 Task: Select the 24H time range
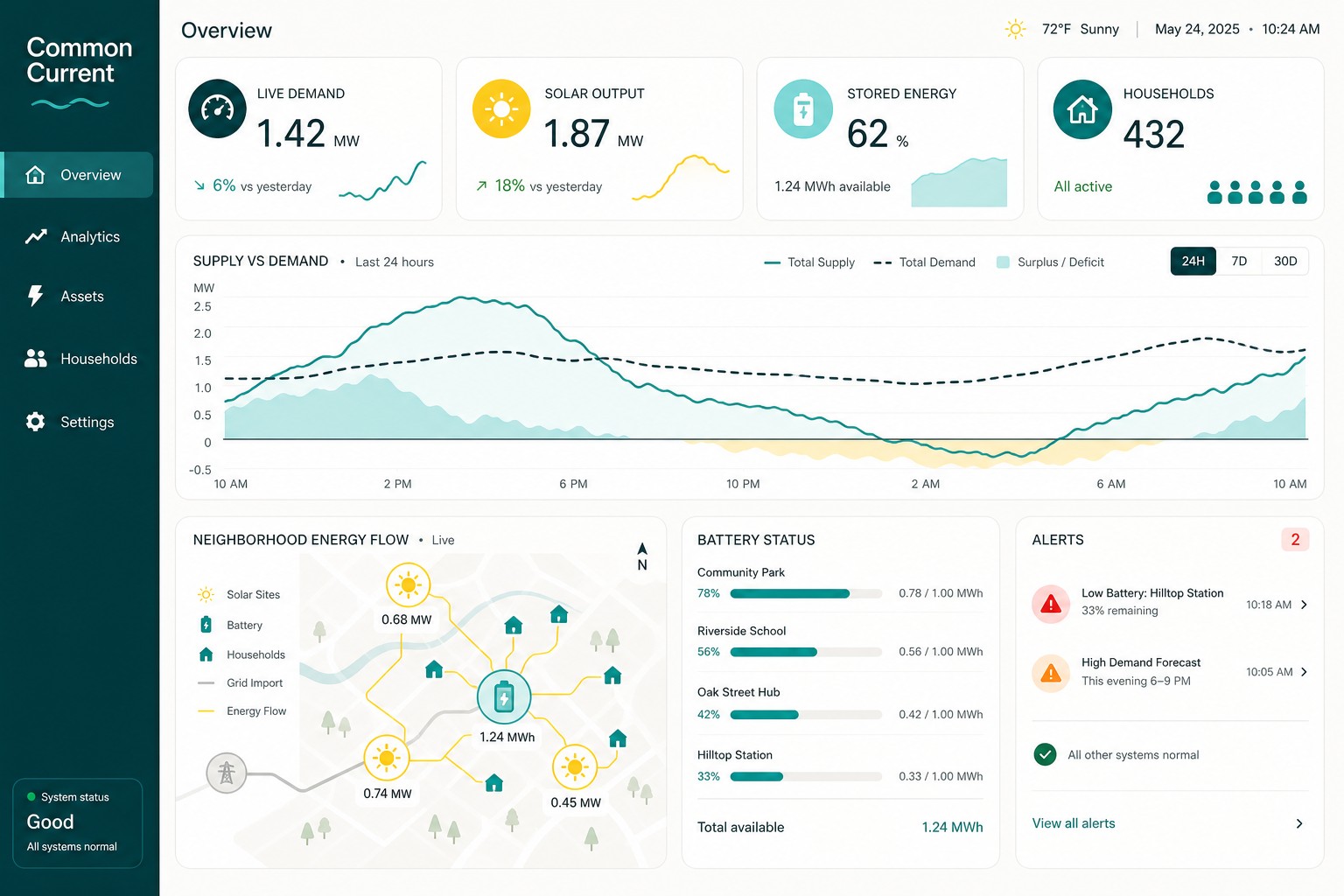(x=1193, y=262)
